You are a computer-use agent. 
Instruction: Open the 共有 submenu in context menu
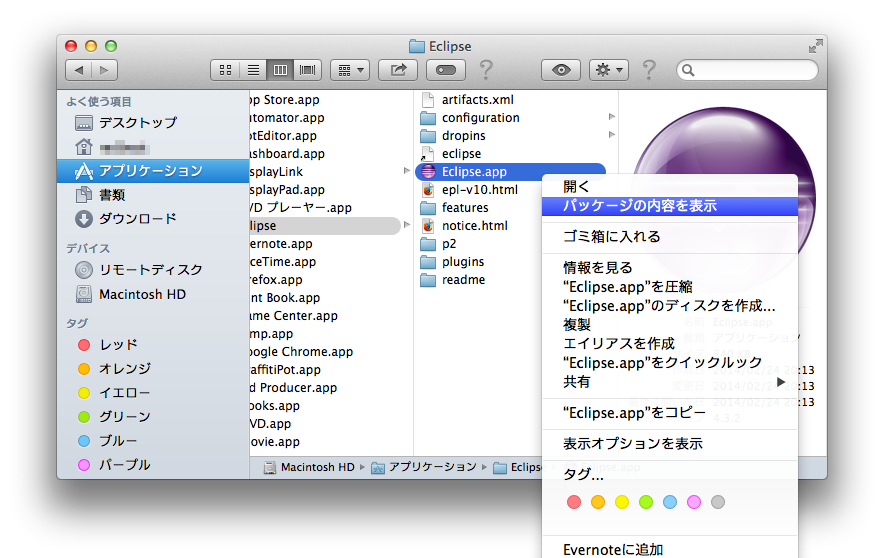point(670,382)
